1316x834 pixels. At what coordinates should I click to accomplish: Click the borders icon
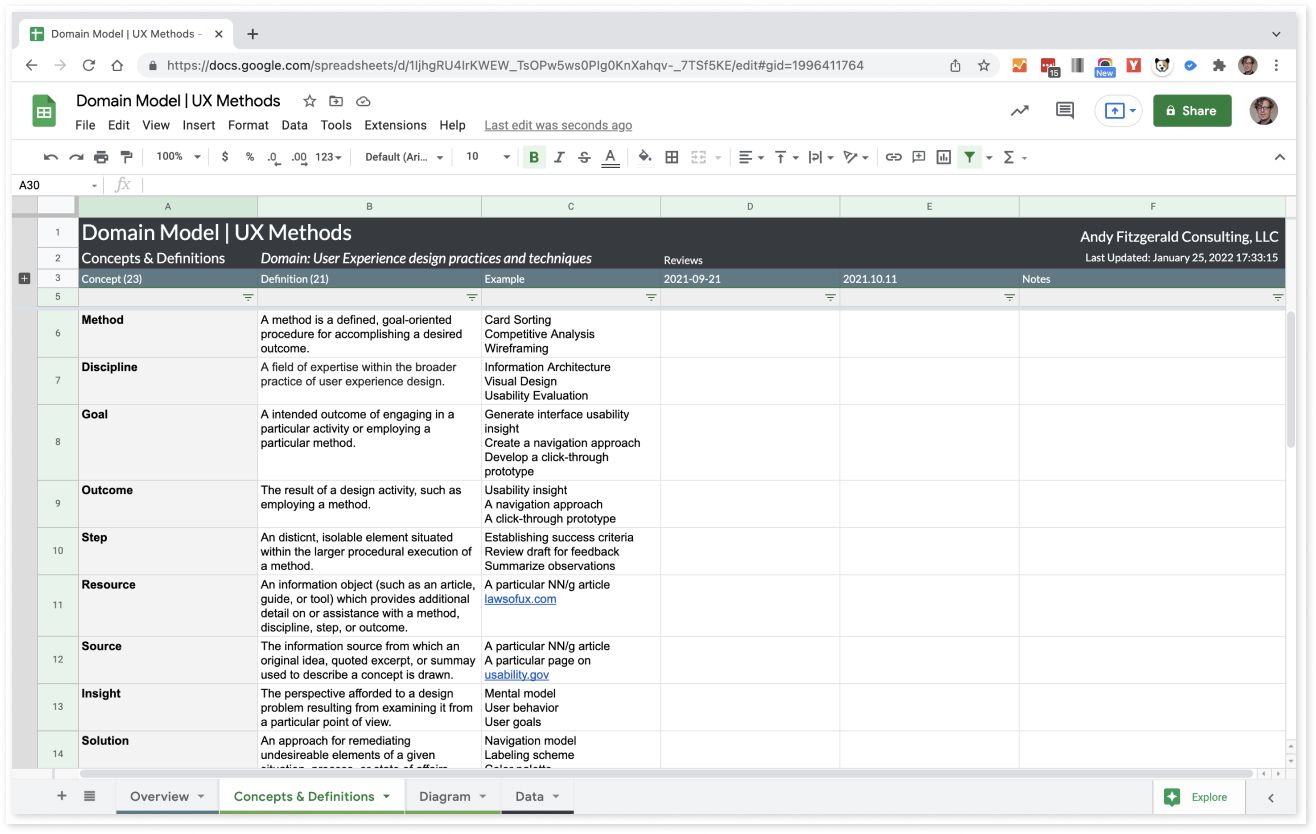672,157
